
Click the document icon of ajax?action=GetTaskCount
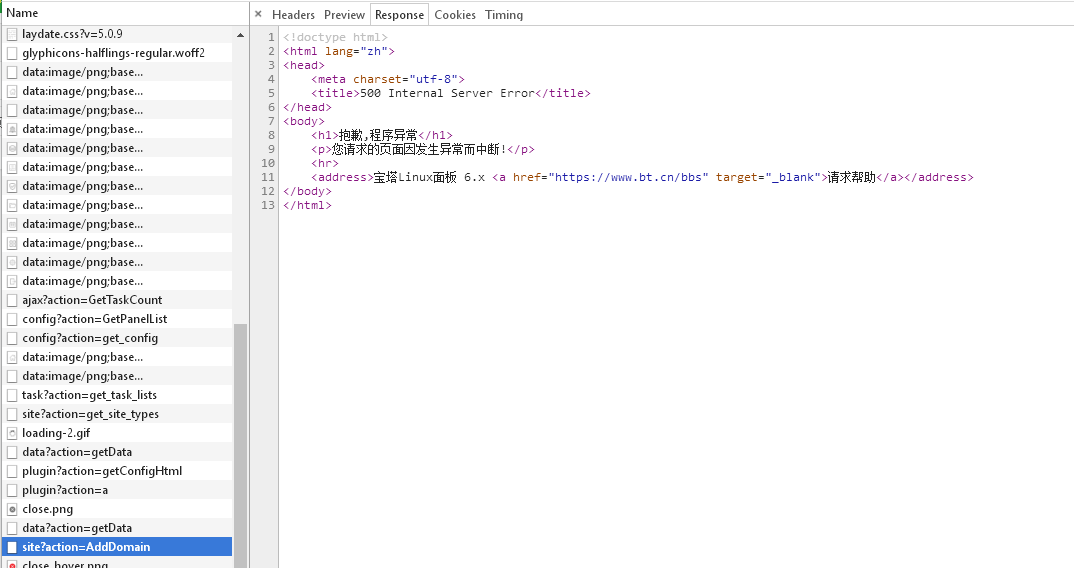(12, 300)
